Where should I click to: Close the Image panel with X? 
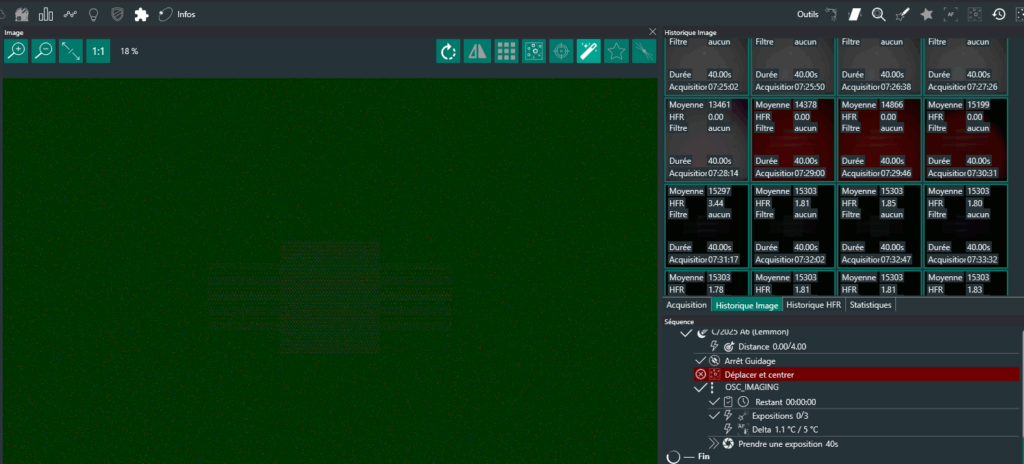pyautogui.click(x=653, y=32)
